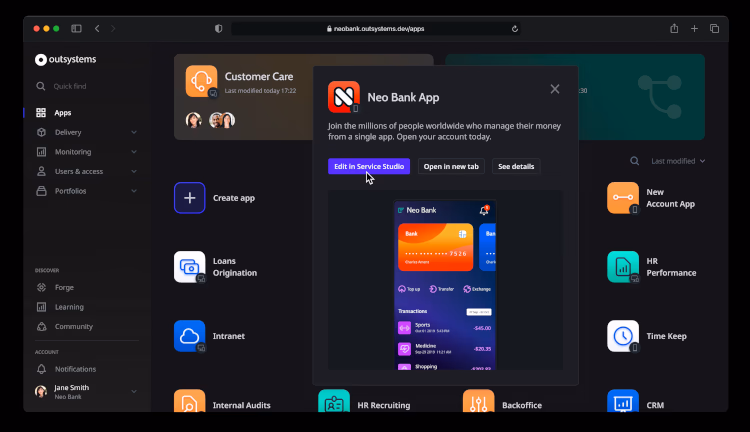This screenshot has width=750, height=432.
Task: Click the OutSystems logo
Action: point(66,59)
